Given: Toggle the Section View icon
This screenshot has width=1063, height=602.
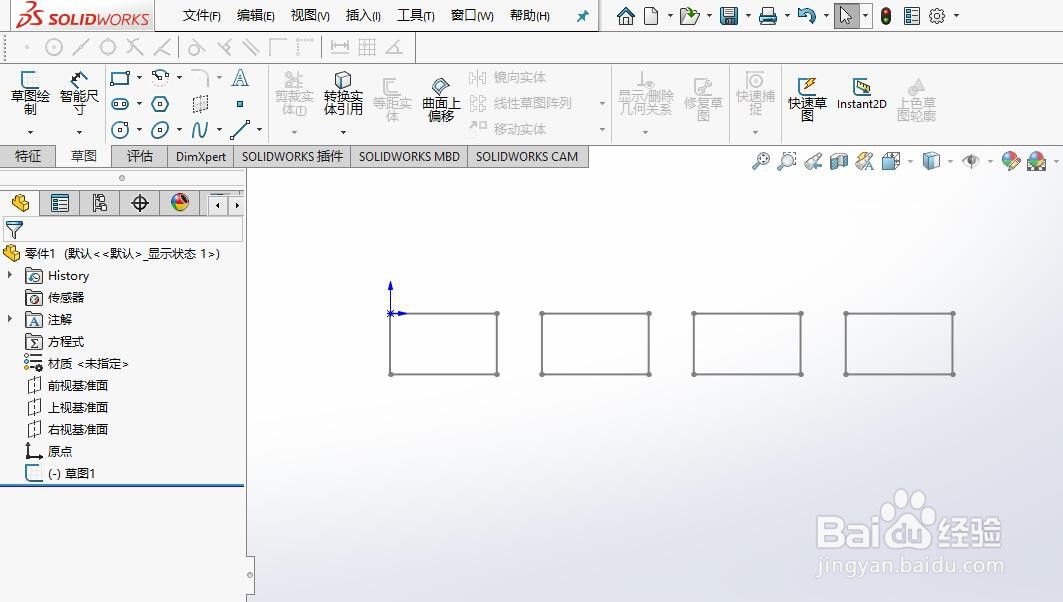Looking at the screenshot, I should pos(839,161).
